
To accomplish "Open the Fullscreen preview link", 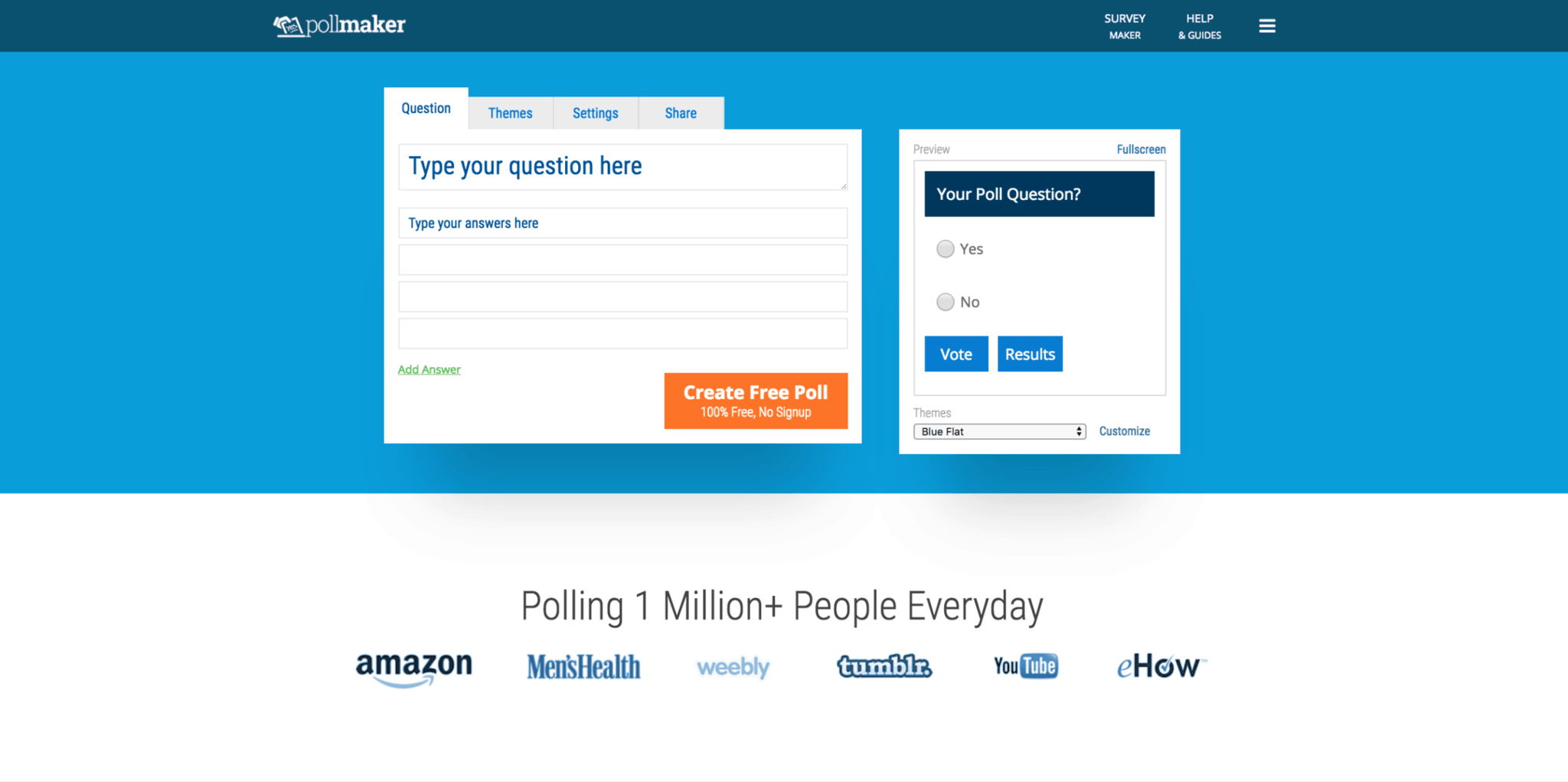I will 1141,149.
